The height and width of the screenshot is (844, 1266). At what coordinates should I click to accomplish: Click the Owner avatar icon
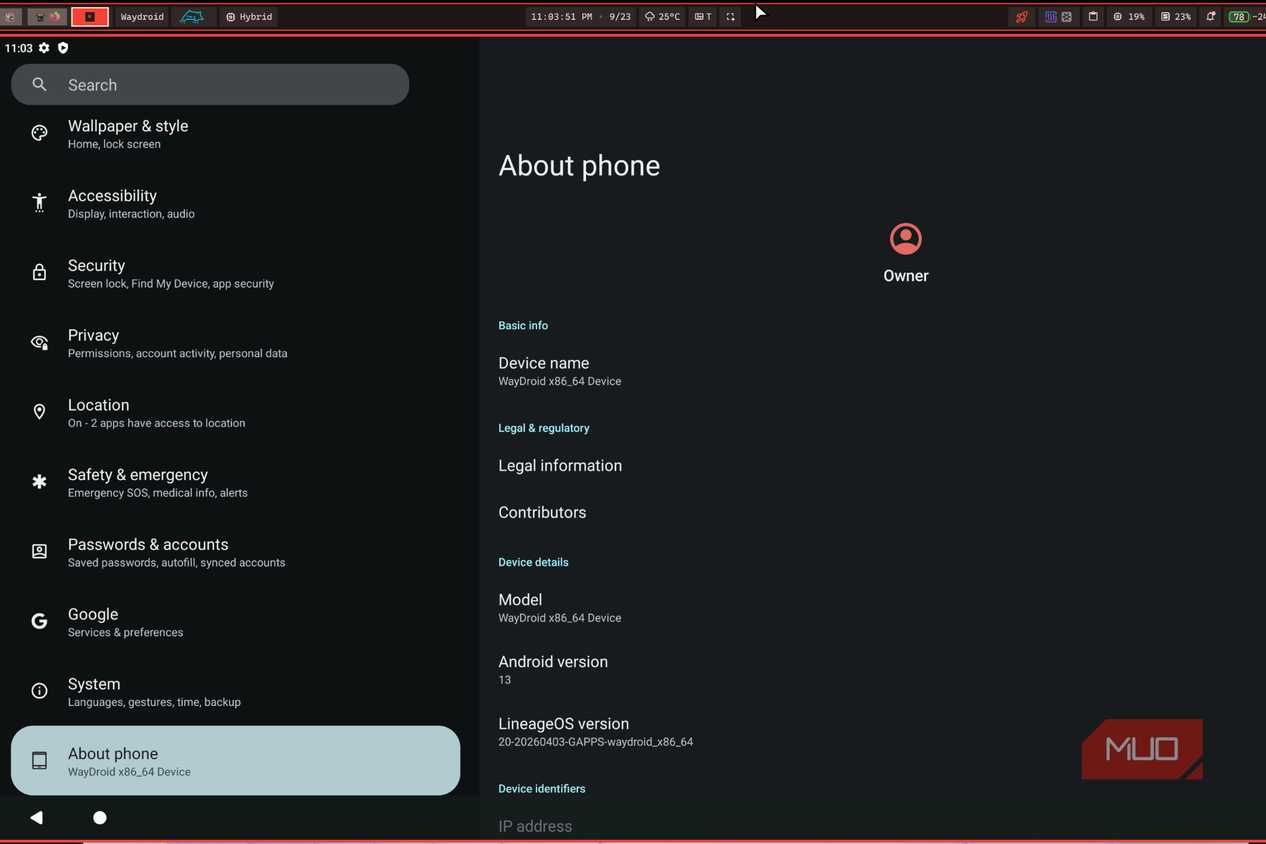[906, 239]
